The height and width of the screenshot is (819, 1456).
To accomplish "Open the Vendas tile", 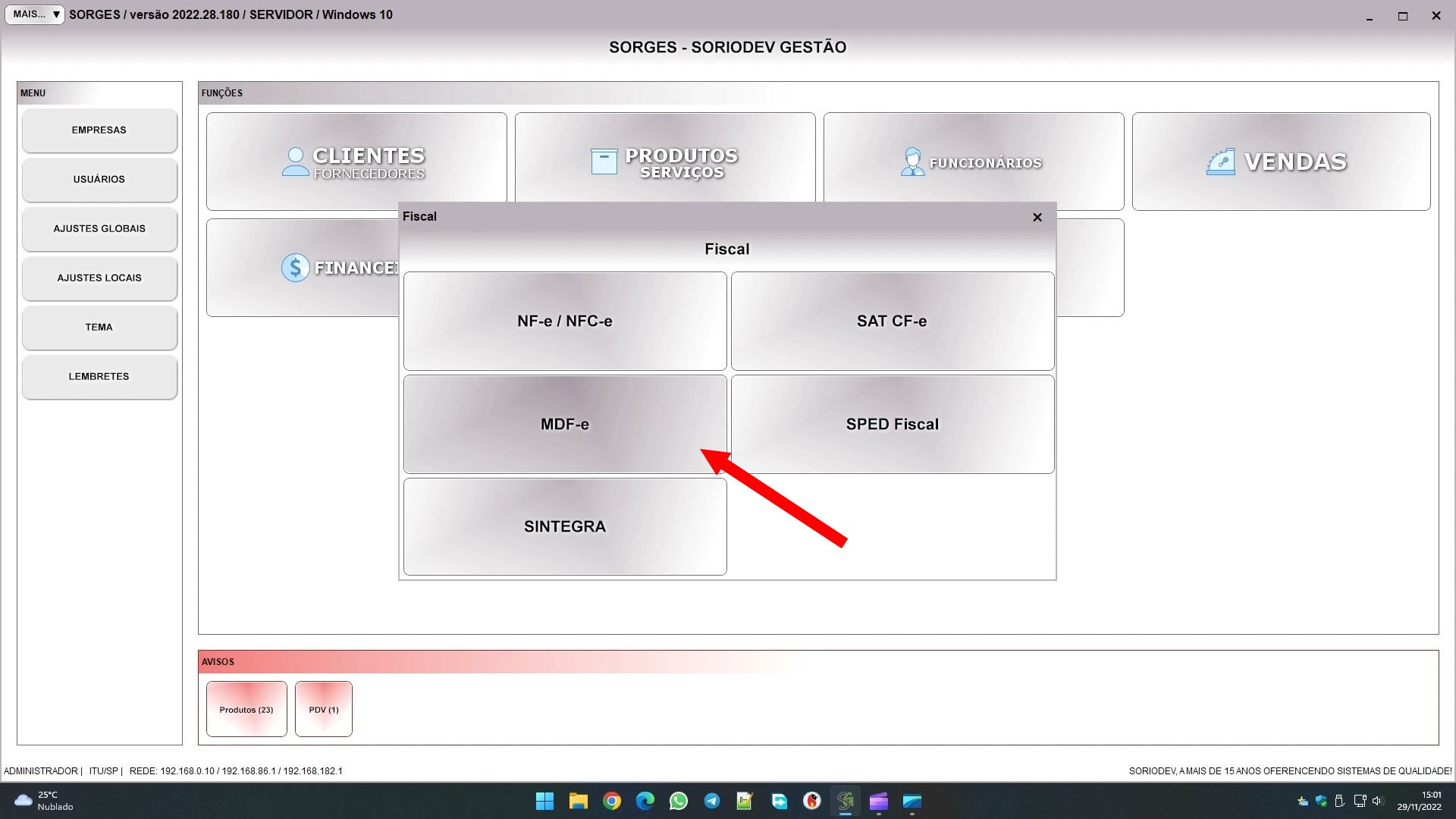I will (x=1282, y=162).
